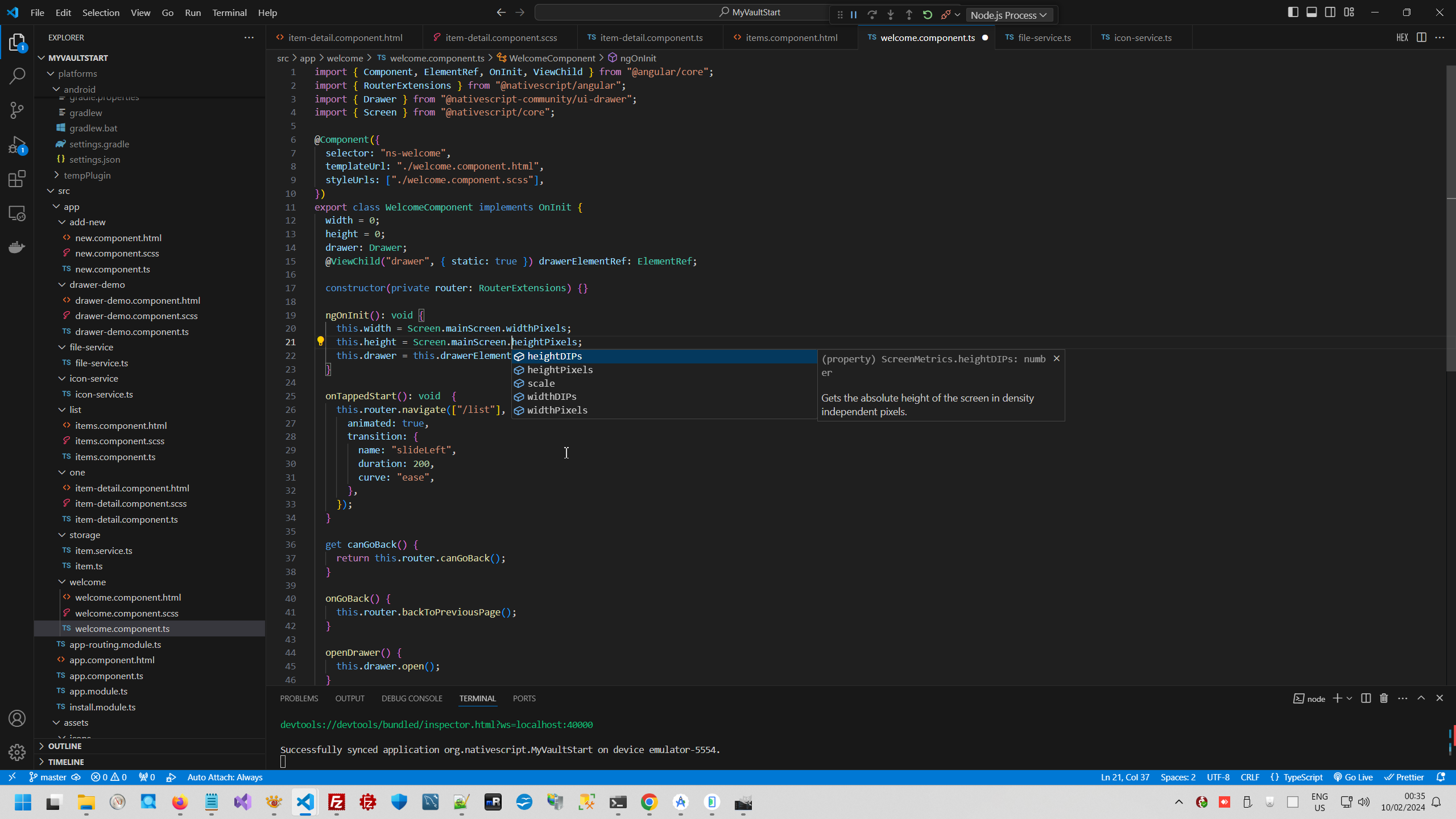This screenshot has height=819, width=1456.
Task: Open the Source Control view
Action: click(x=17, y=110)
